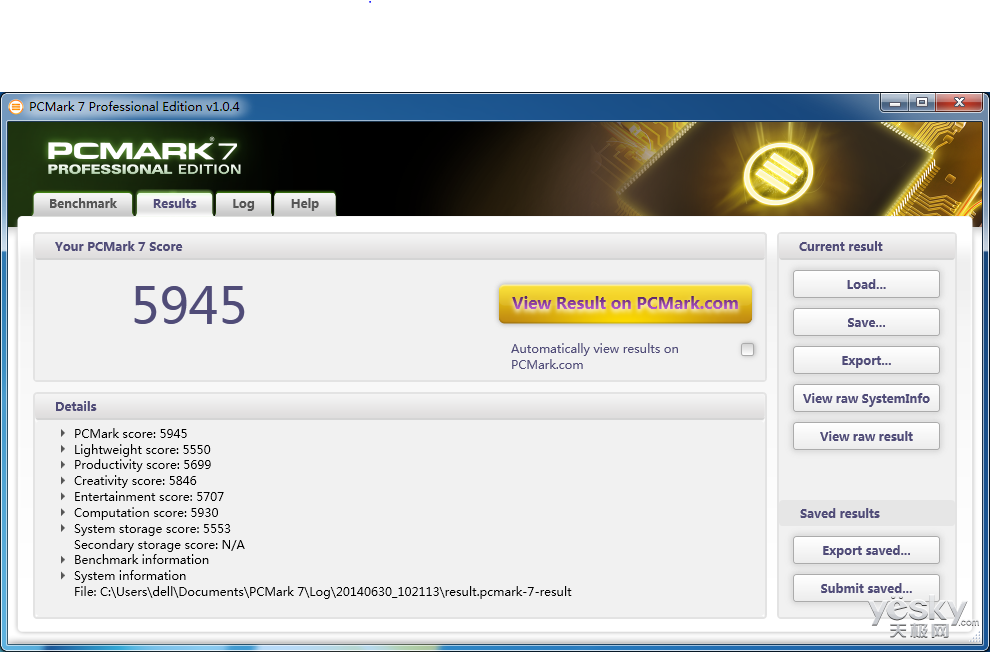Close the PCMark 7 window
The image size is (990, 652).
[959, 102]
